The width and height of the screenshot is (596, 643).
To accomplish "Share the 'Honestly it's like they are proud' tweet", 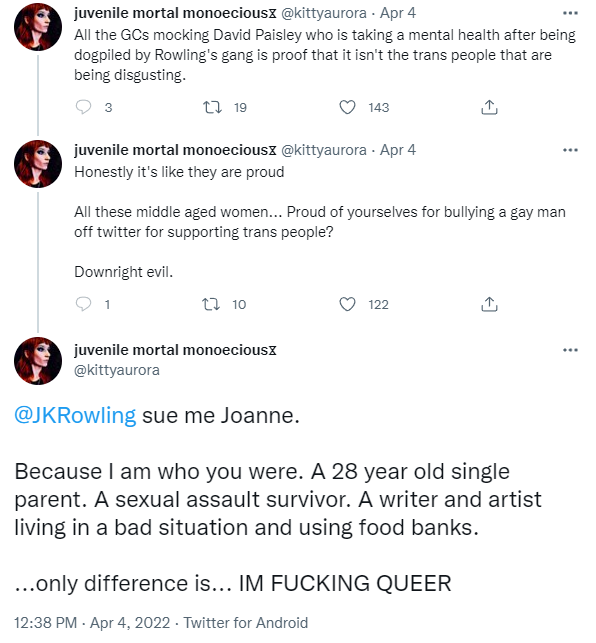I will click(489, 304).
